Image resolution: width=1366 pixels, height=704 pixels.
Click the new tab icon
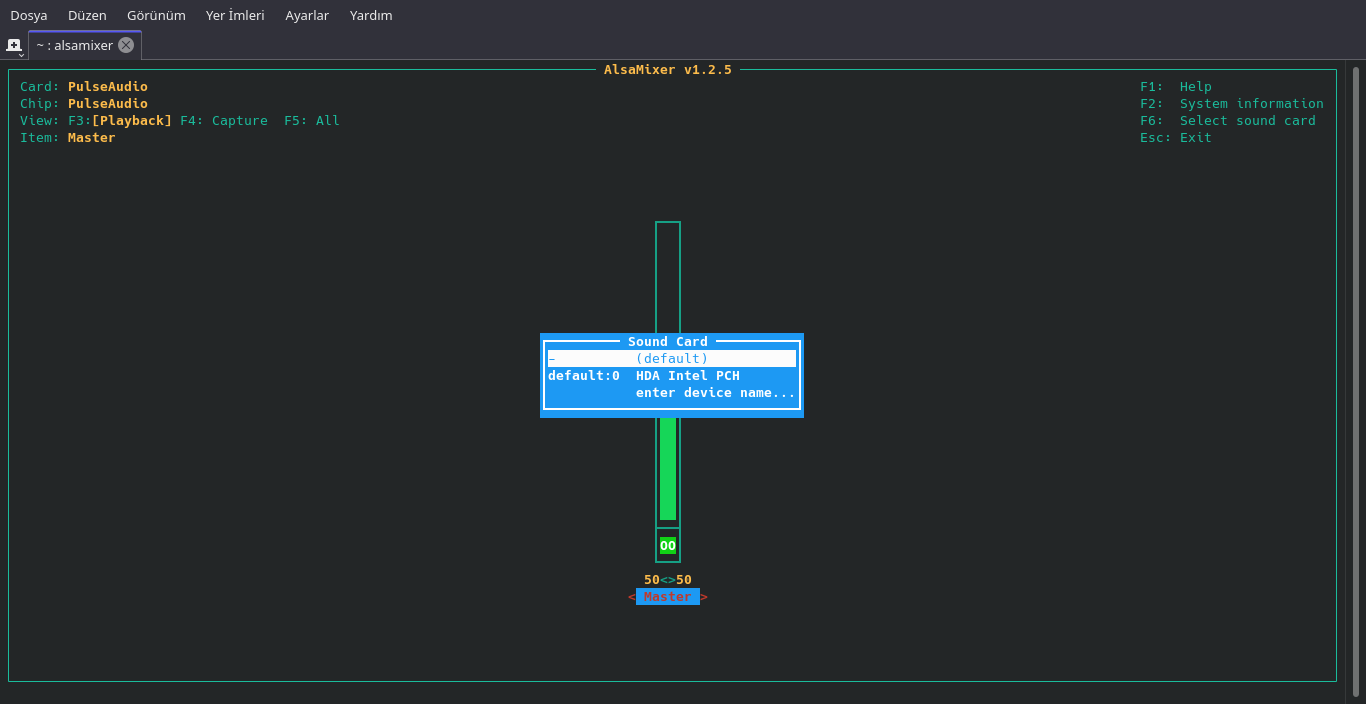tap(14, 45)
